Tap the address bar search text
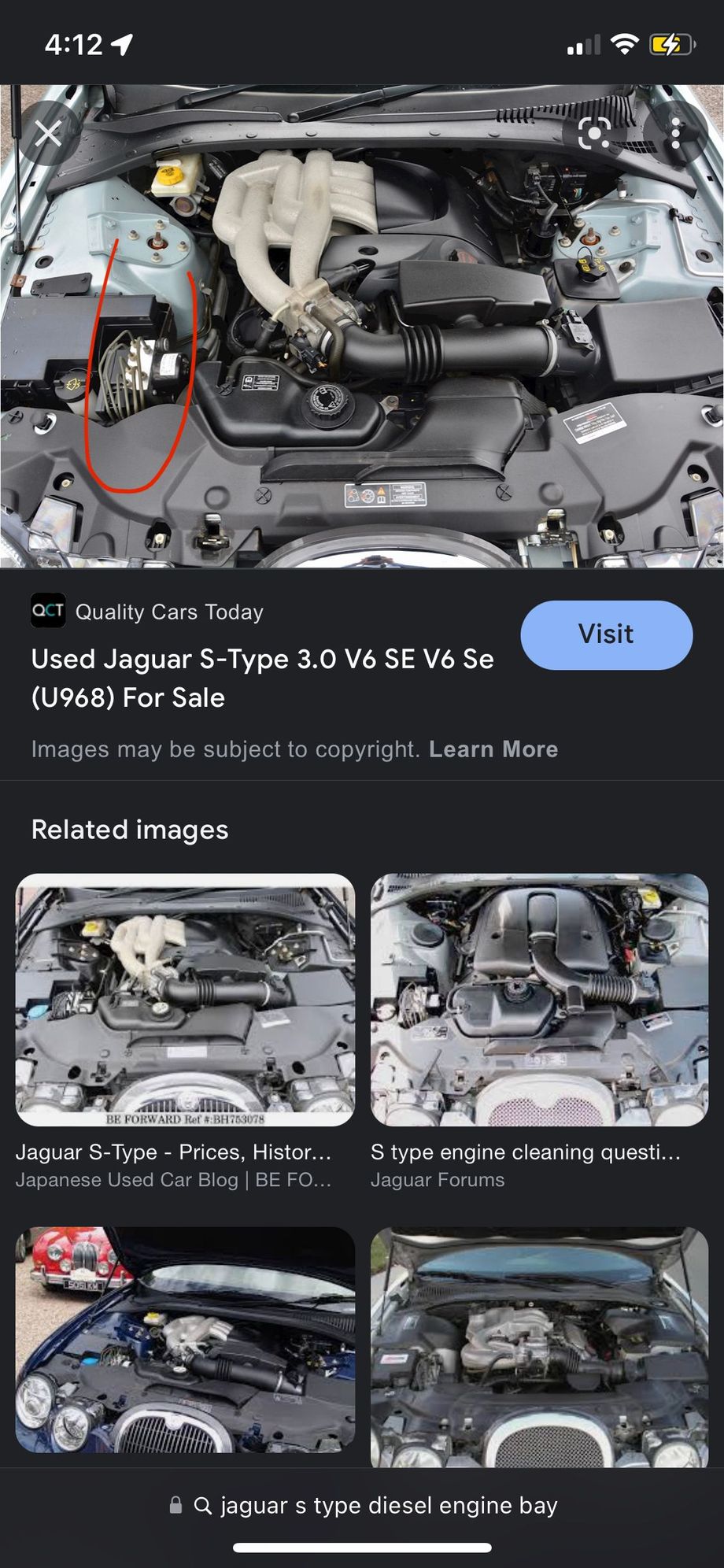Image resolution: width=724 pixels, height=1568 pixels. [389, 1505]
